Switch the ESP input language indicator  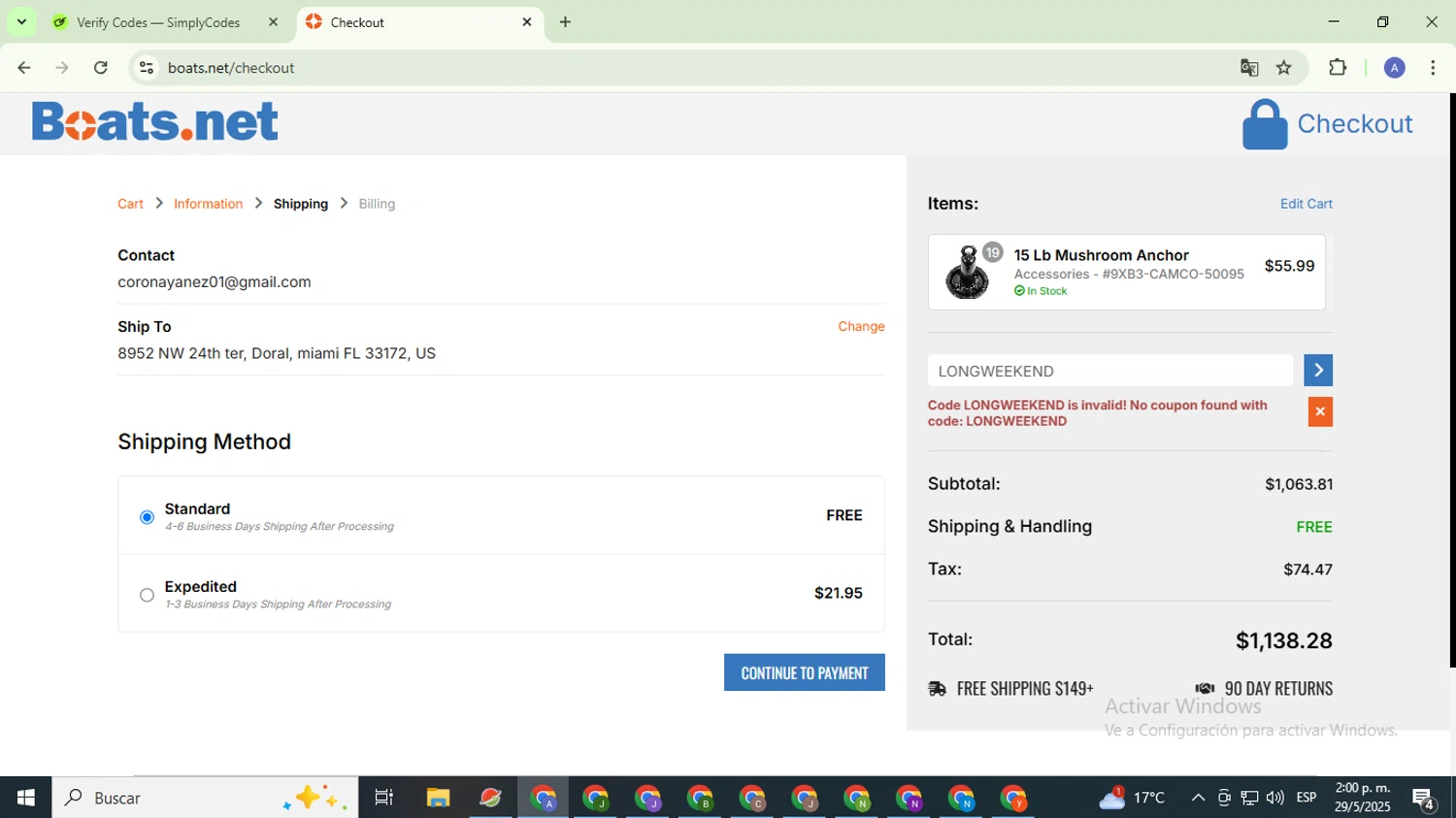tap(1307, 798)
